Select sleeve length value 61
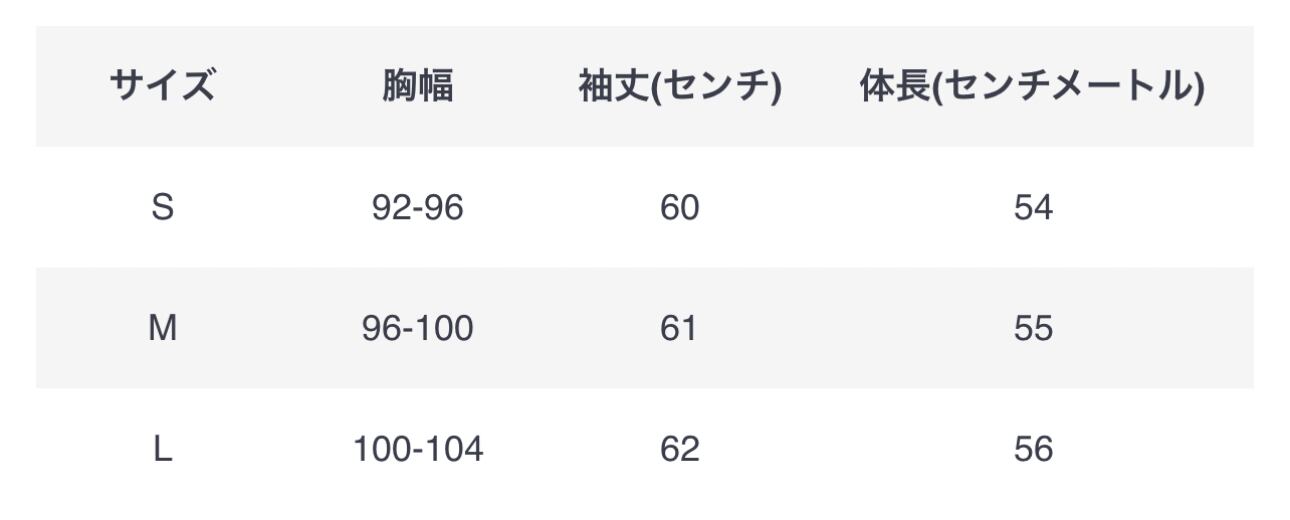The width and height of the screenshot is (1290, 520). (679, 329)
